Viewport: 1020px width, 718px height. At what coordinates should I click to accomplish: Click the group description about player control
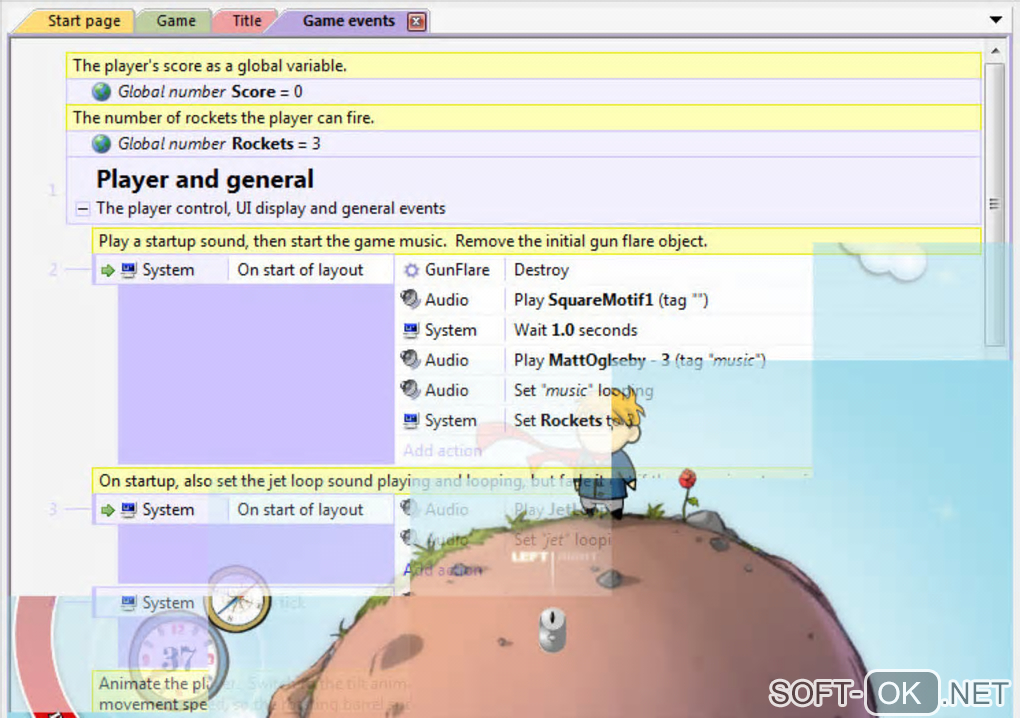(x=271, y=209)
